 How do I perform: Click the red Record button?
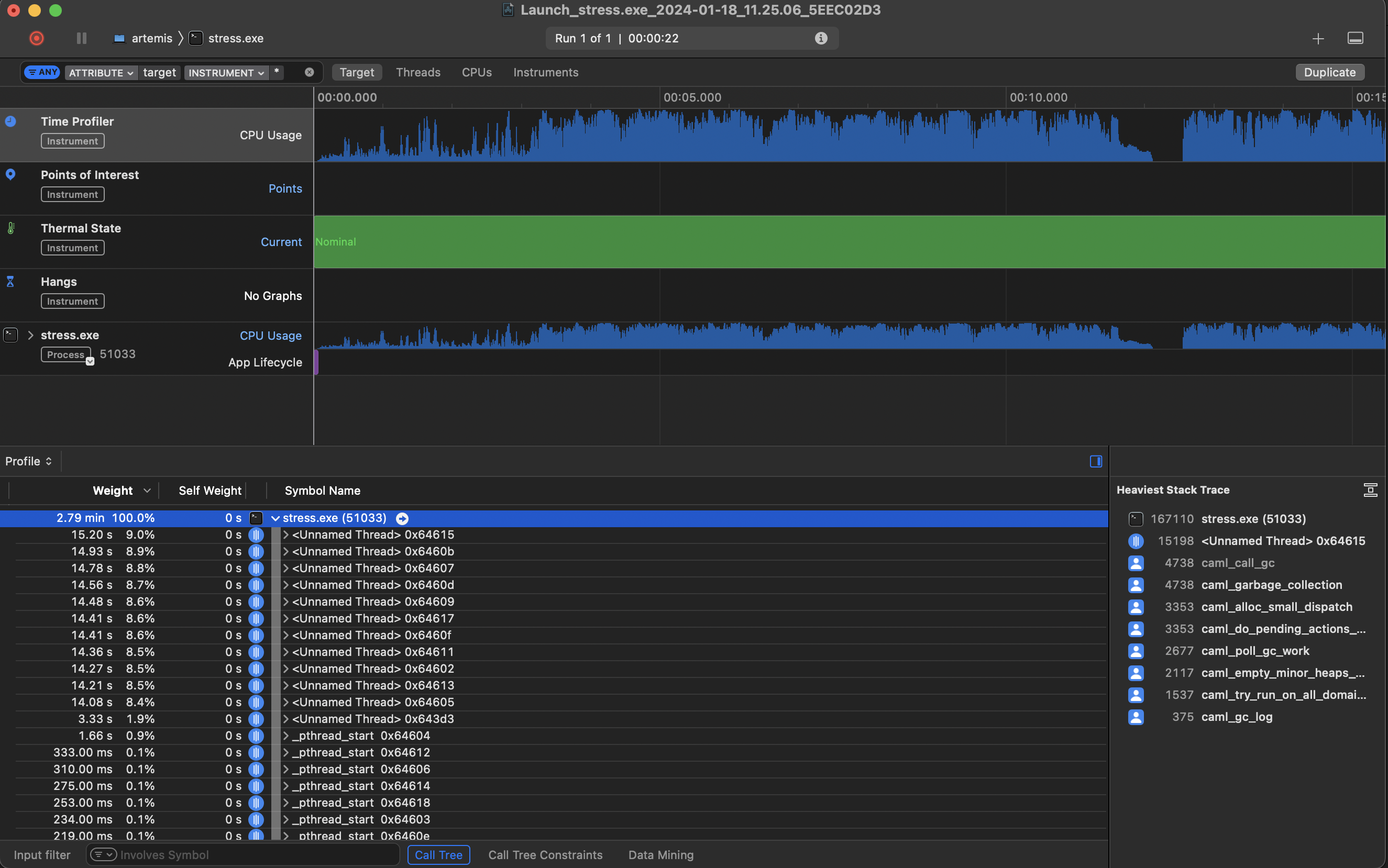point(36,38)
